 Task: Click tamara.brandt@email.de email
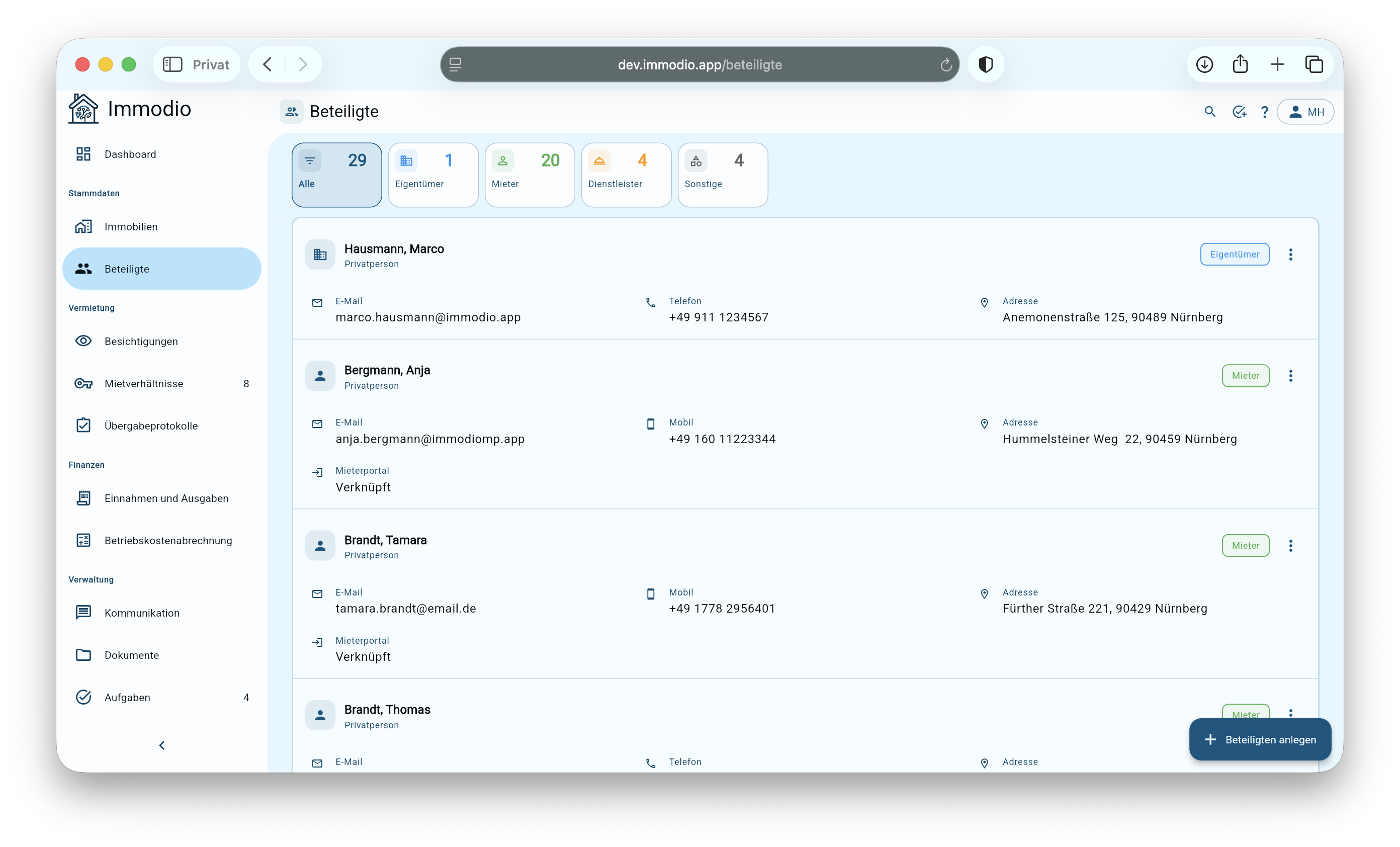(x=406, y=608)
